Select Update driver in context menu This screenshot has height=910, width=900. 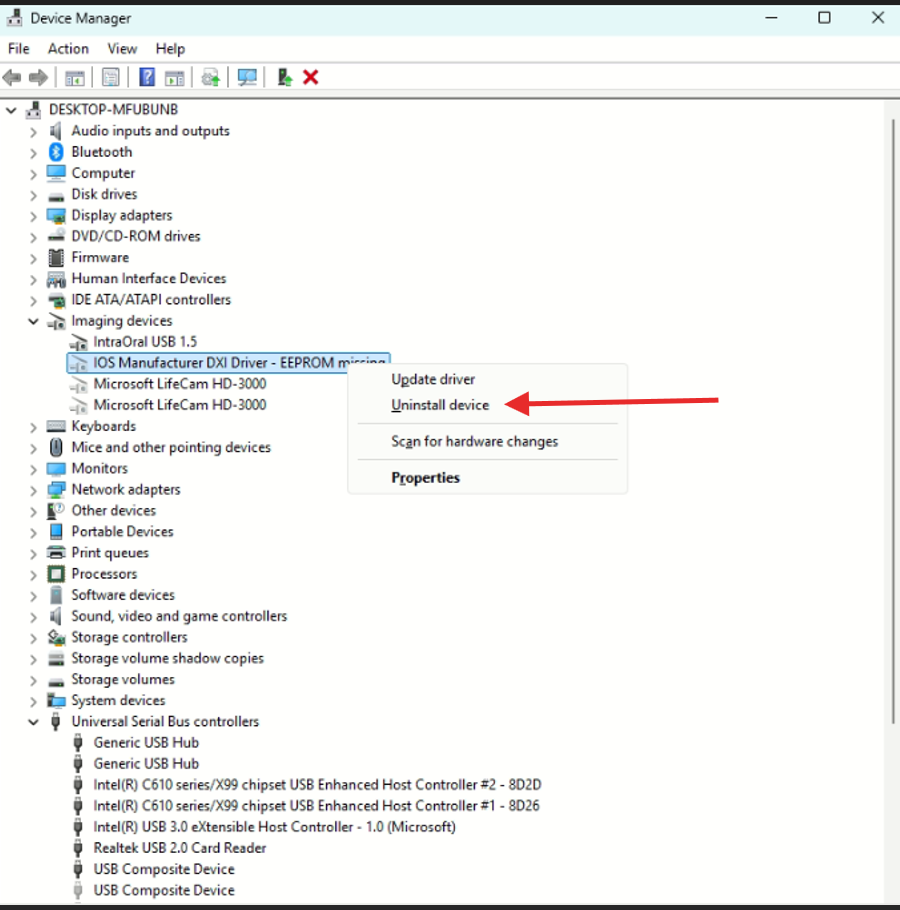point(433,379)
